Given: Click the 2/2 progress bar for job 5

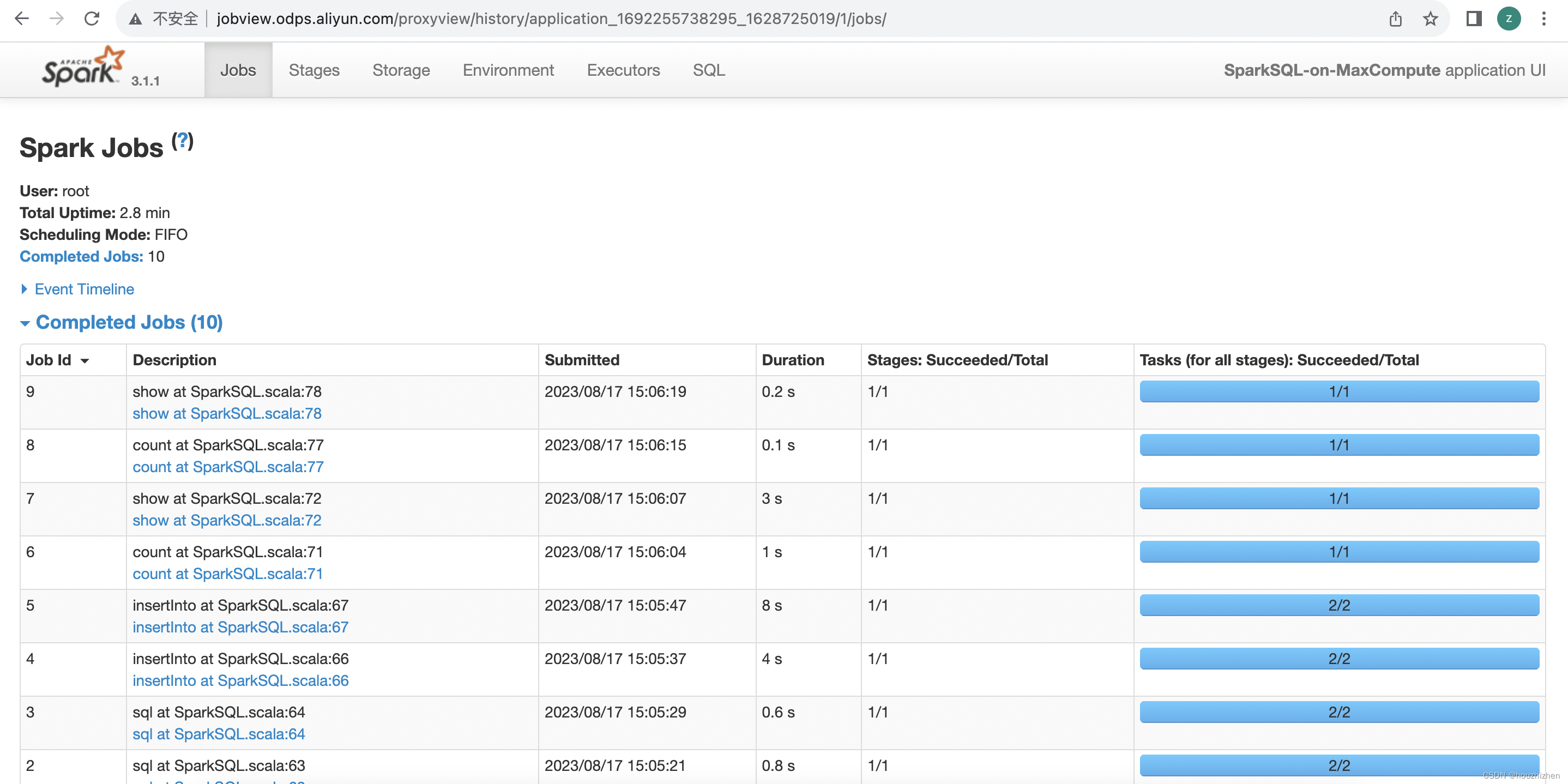Looking at the screenshot, I should 1339,606.
